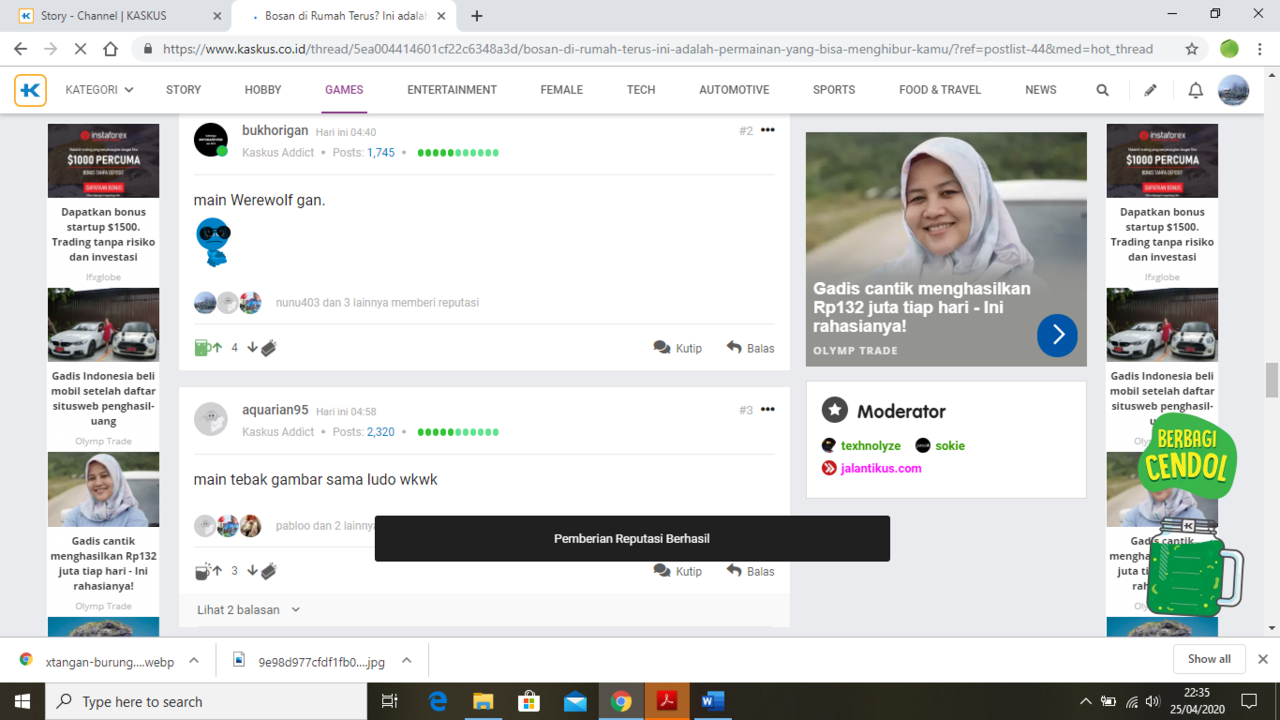Stop loading the page in Chrome
Image resolution: width=1280 pixels, height=720 pixels.
coord(80,49)
